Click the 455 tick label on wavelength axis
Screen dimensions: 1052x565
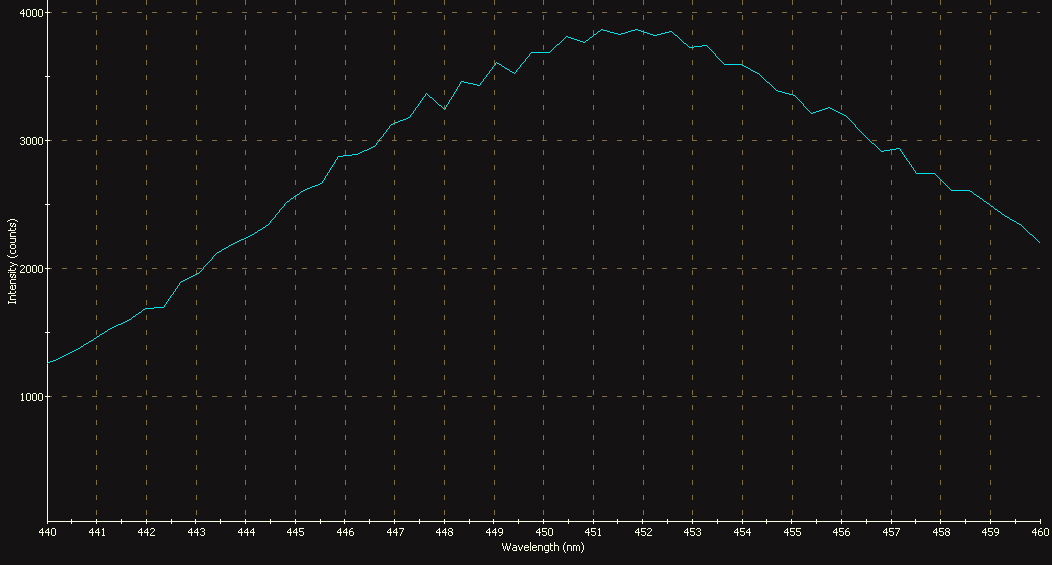point(791,533)
